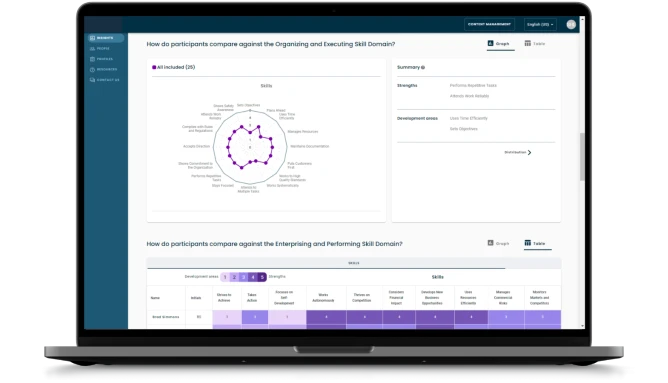Viewport: 668px width, 383px height.
Task: Click first row Works Autonomously score cell
Action: click(x=326, y=317)
